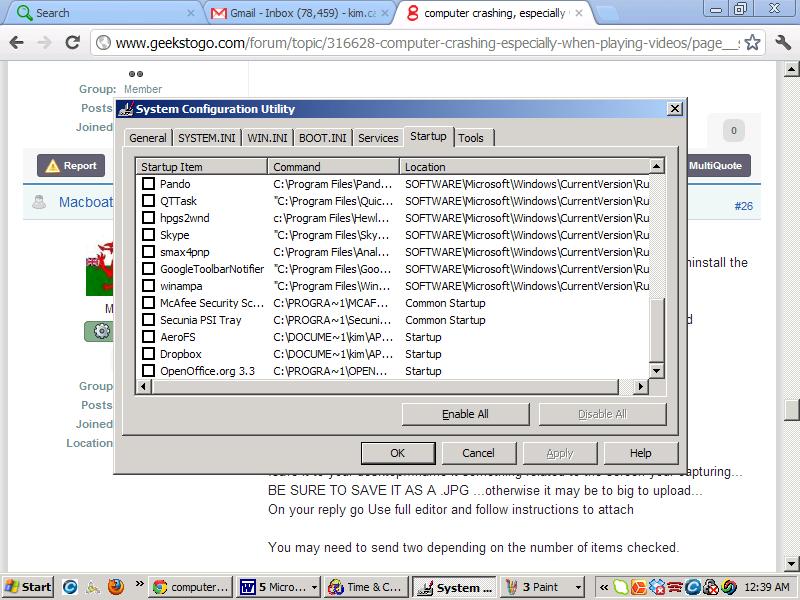Check the McAfee Security Scan item
This screenshot has width=800, height=600.
click(148, 303)
